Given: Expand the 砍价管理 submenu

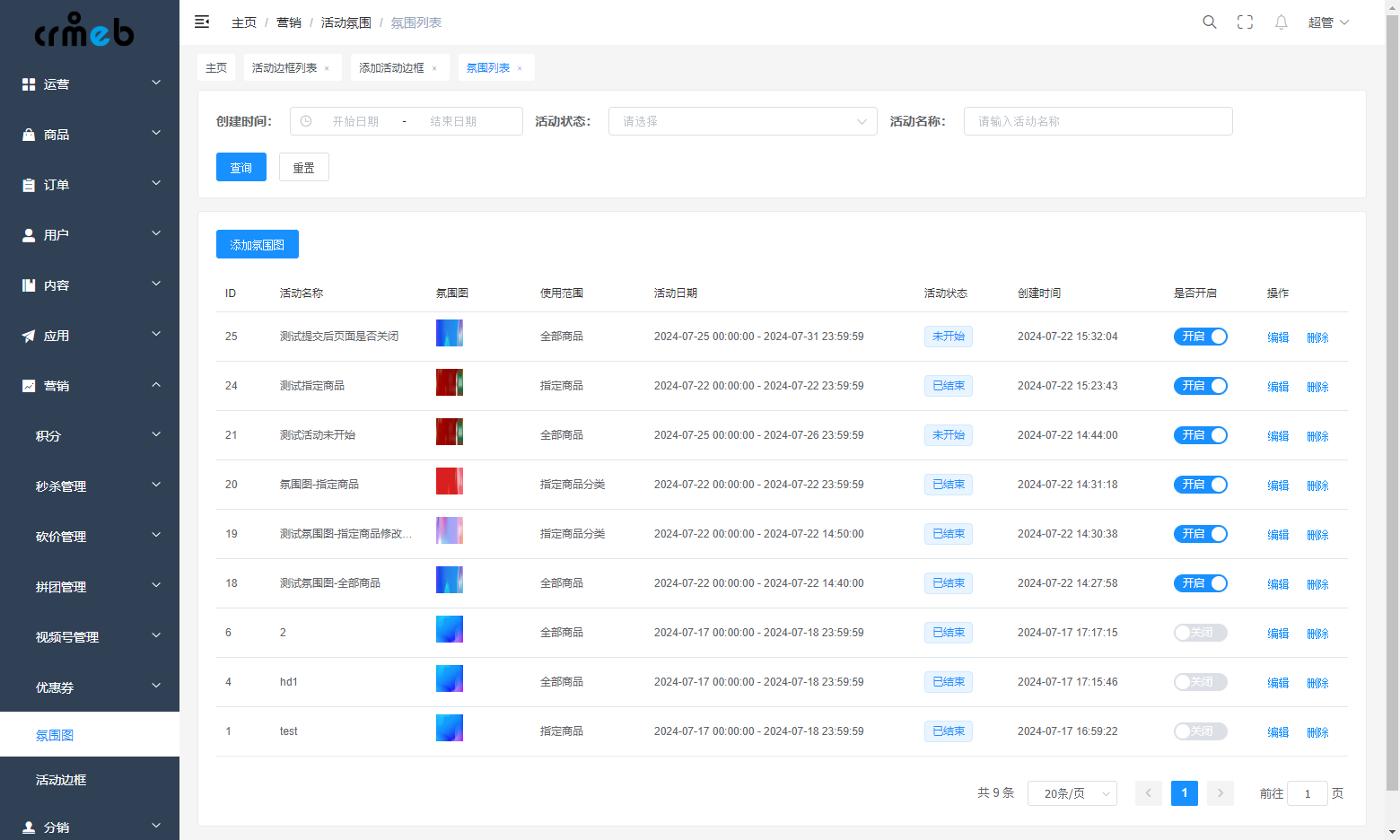Looking at the screenshot, I should pyautogui.click(x=90, y=537).
